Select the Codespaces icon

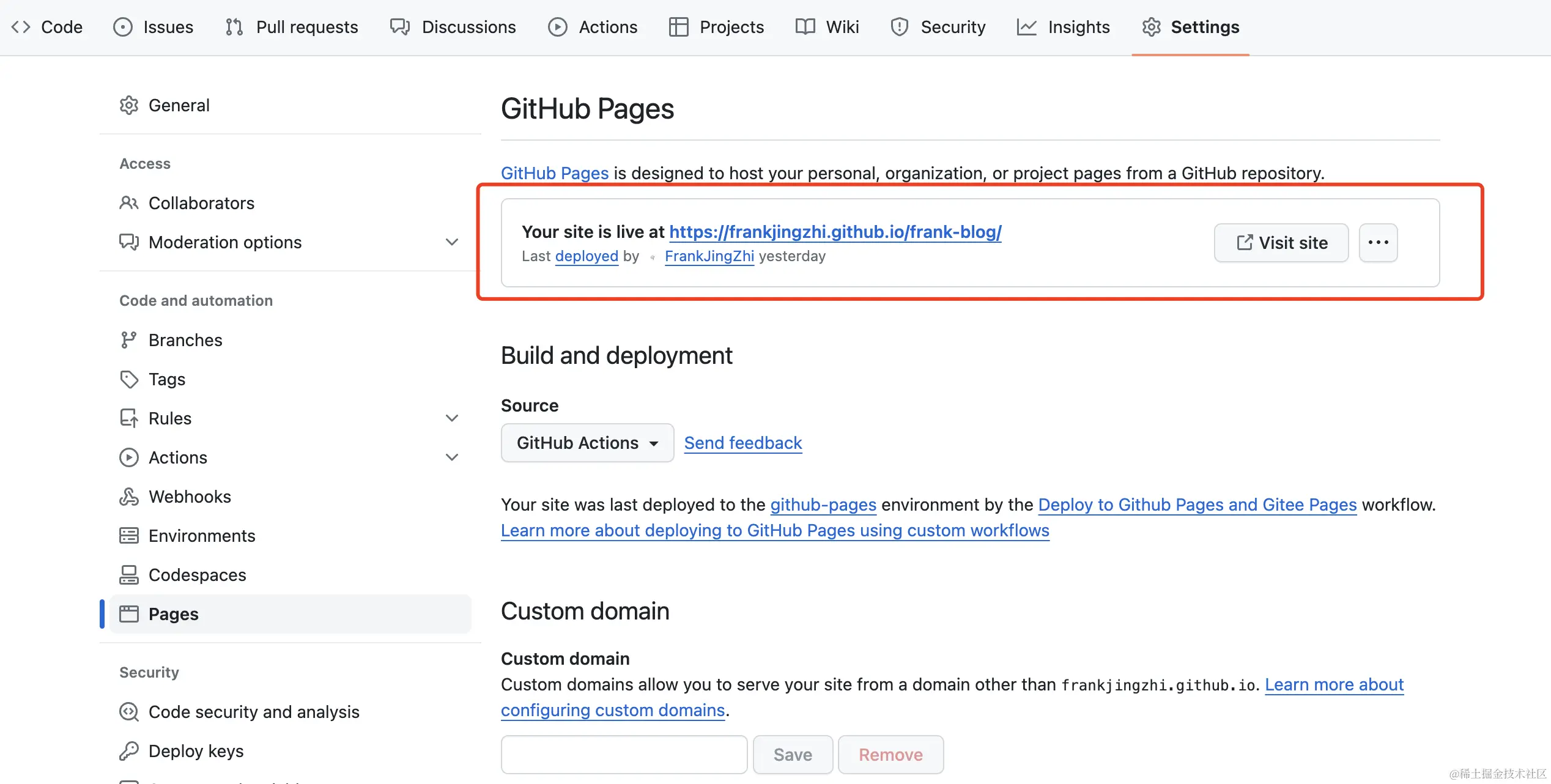pos(129,575)
